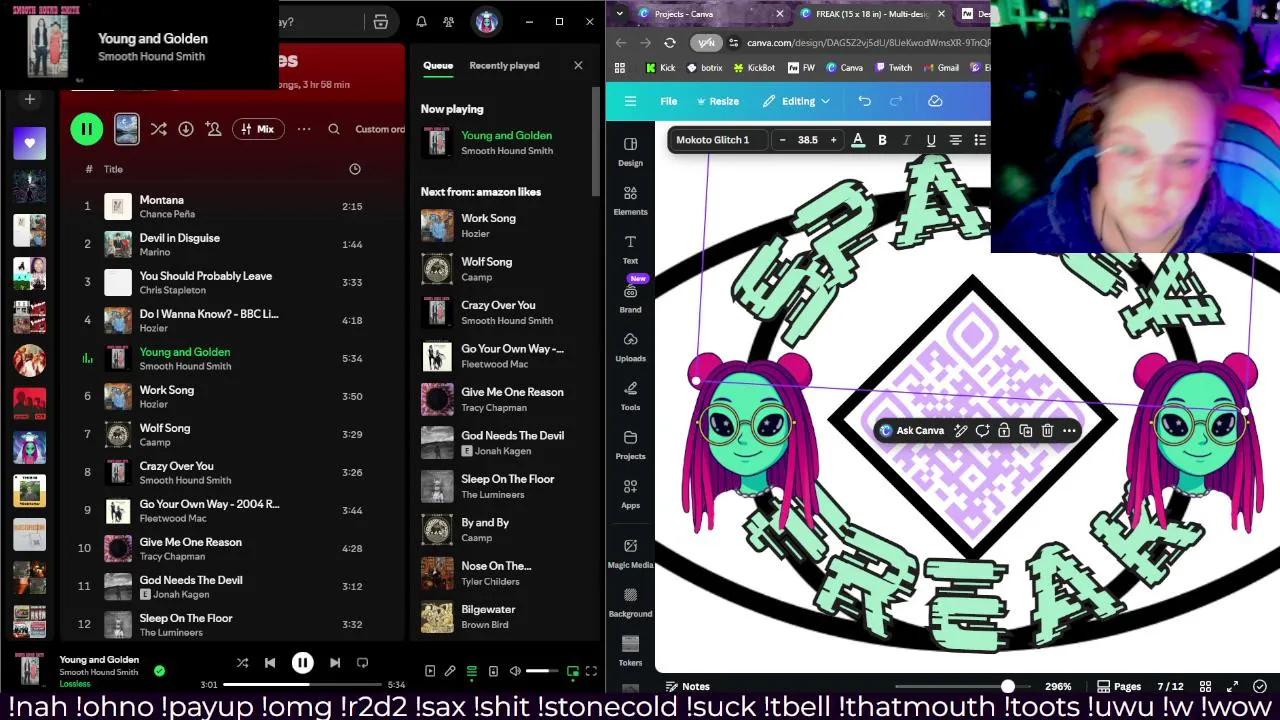Image resolution: width=1280 pixels, height=720 pixels.
Task: Open the Canva File menu
Action: 669,101
